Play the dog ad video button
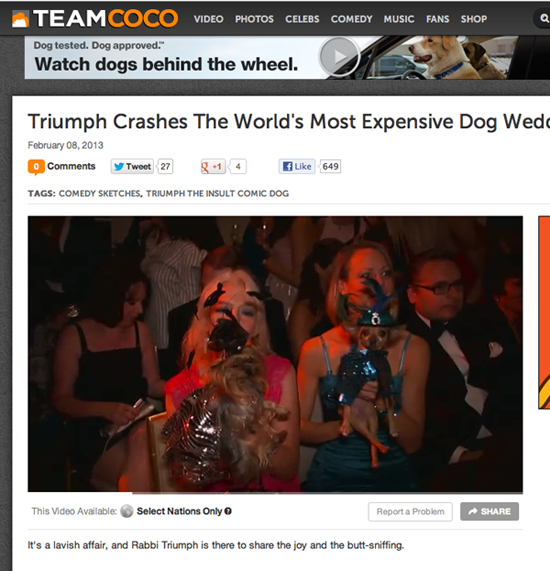Image resolution: width=550 pixels, height=571 pixels. click(x=340, y=57)
